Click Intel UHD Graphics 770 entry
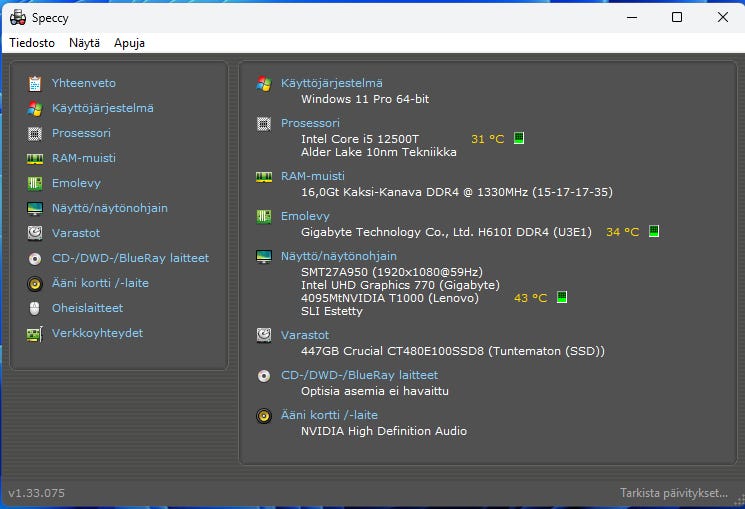Screen dimensions: 745x509 click(401, 285)
